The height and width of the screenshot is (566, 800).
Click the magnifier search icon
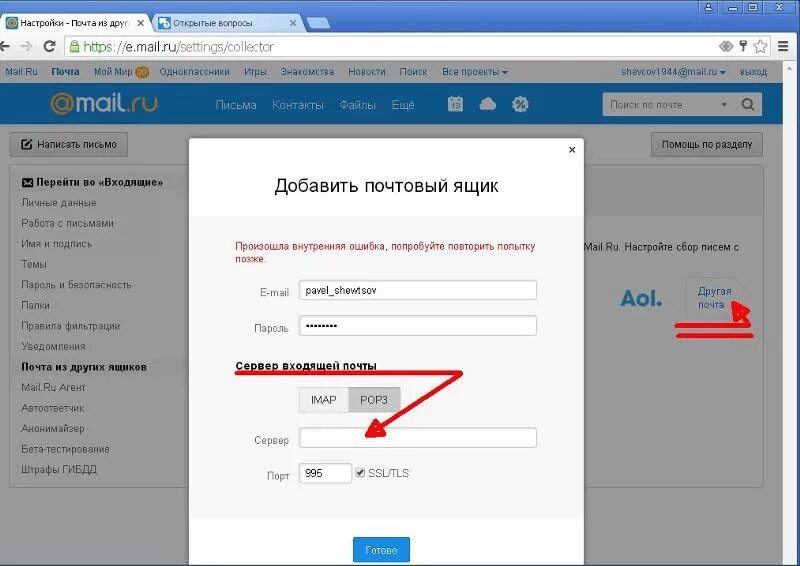[747, 105]
